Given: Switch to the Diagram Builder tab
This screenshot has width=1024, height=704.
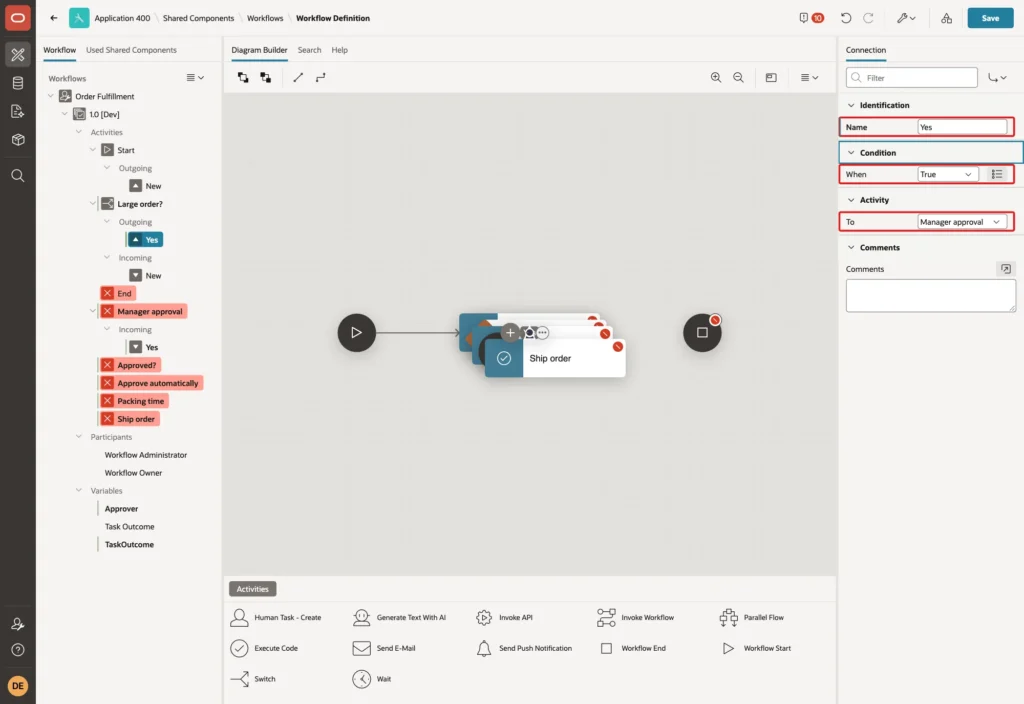Looking at the screenshot, I should pos(259,50).
